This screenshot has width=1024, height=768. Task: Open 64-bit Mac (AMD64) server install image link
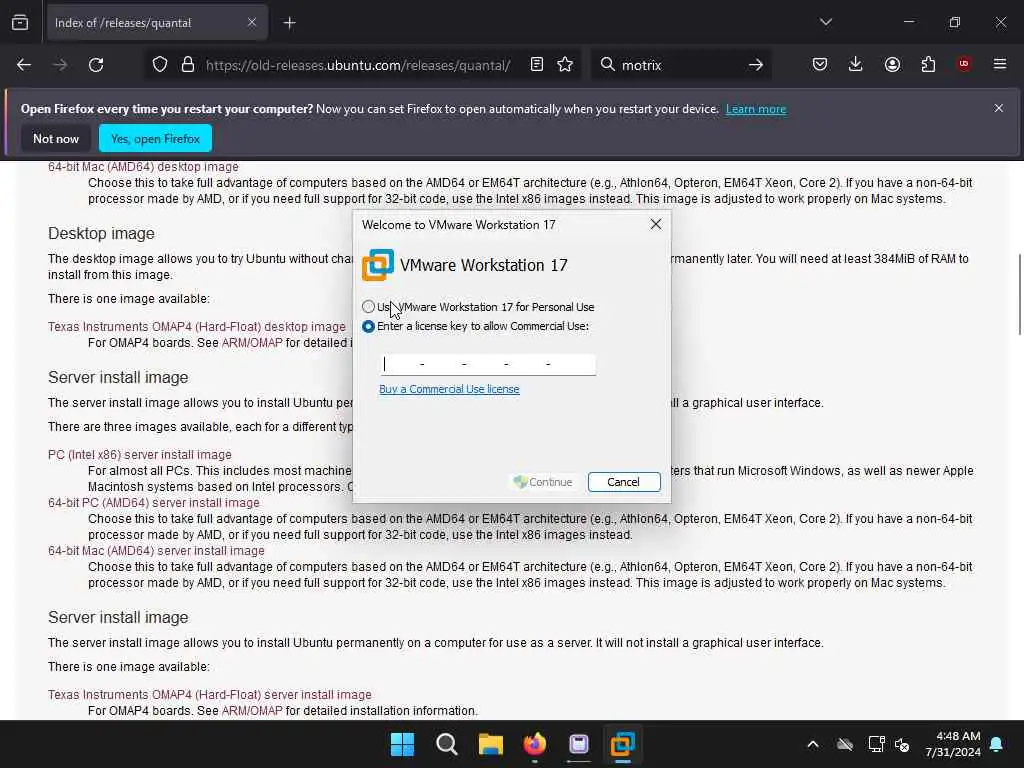coord(156,551)
